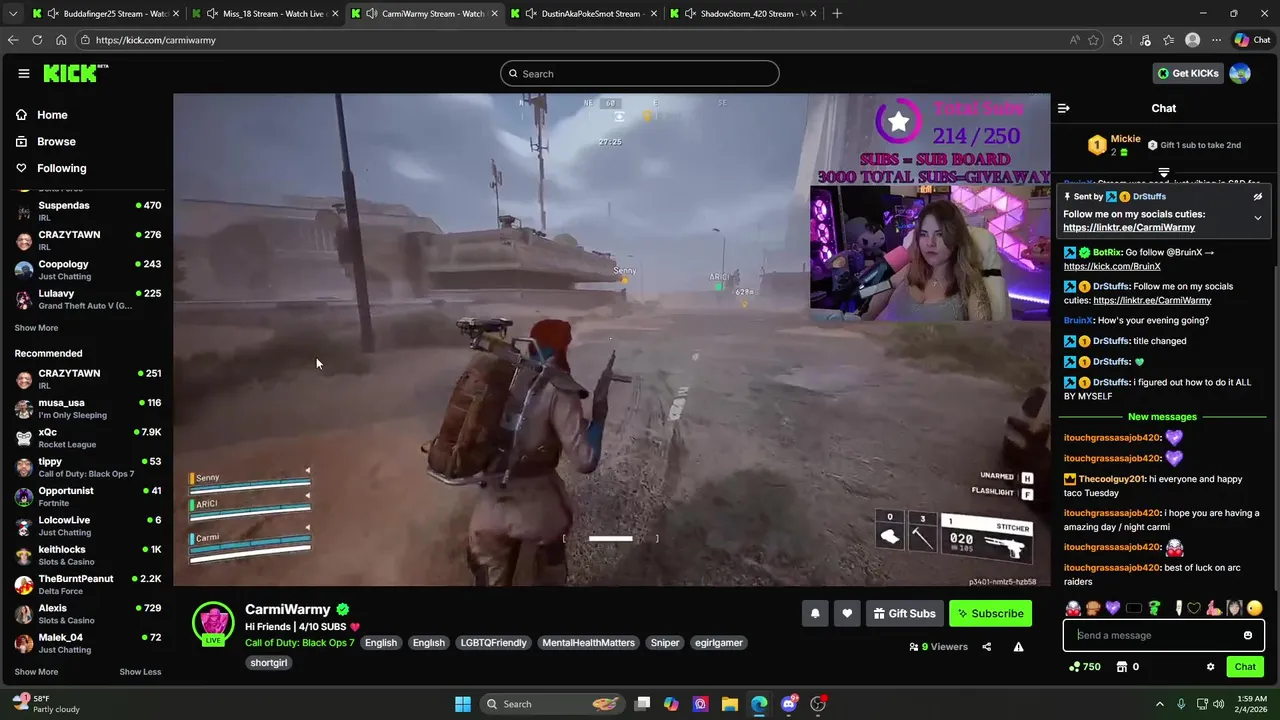
Task: Report the stream with warning triangle
Action: pos(1018,647)
